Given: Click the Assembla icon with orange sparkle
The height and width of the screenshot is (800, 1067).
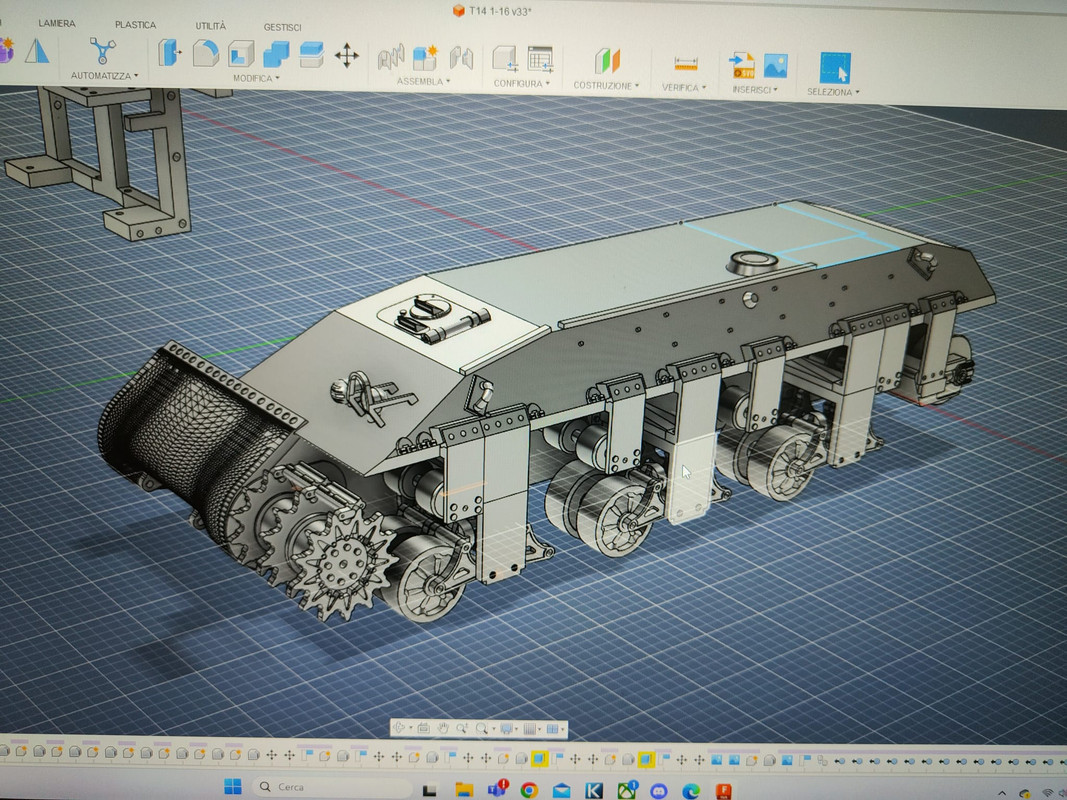Looking at the screenshot, I should click(x=425, y=59).
